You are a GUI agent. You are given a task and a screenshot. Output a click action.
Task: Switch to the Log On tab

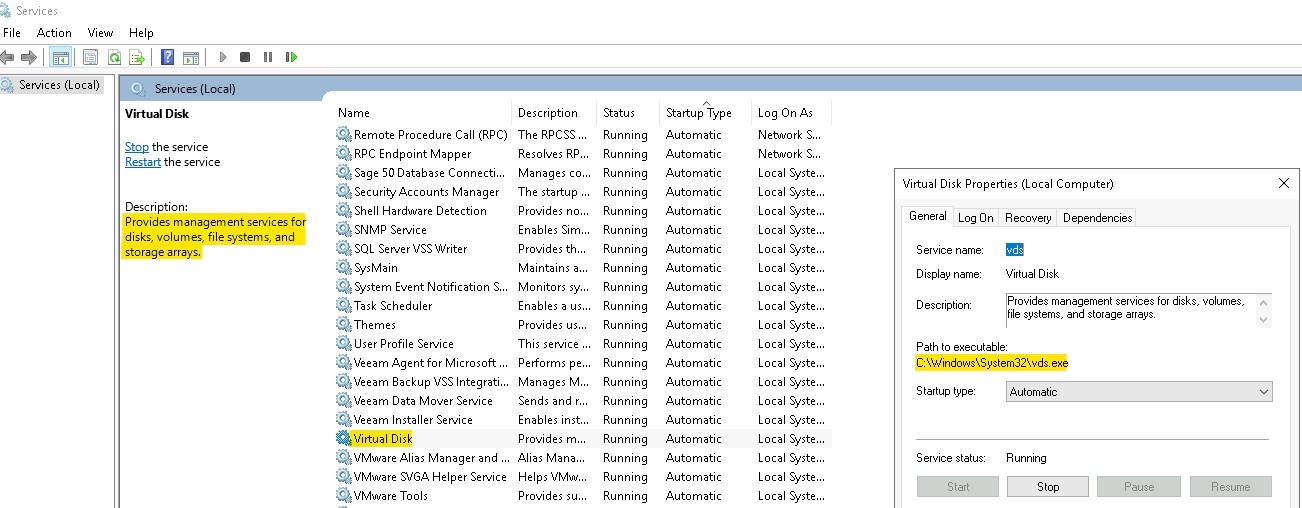(x=975, y=218)
